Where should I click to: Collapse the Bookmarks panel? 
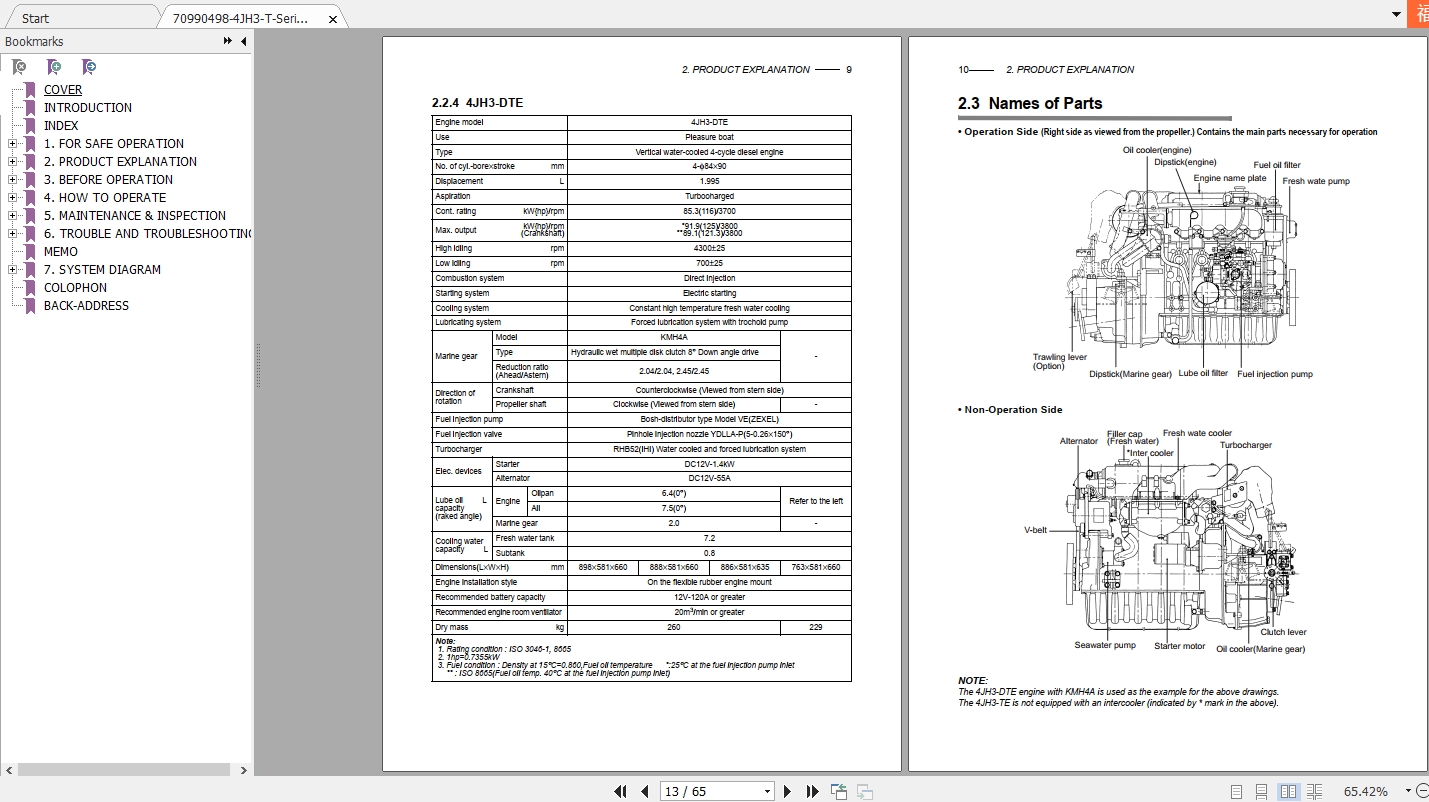pyautogui.click(x=243, y=41)
